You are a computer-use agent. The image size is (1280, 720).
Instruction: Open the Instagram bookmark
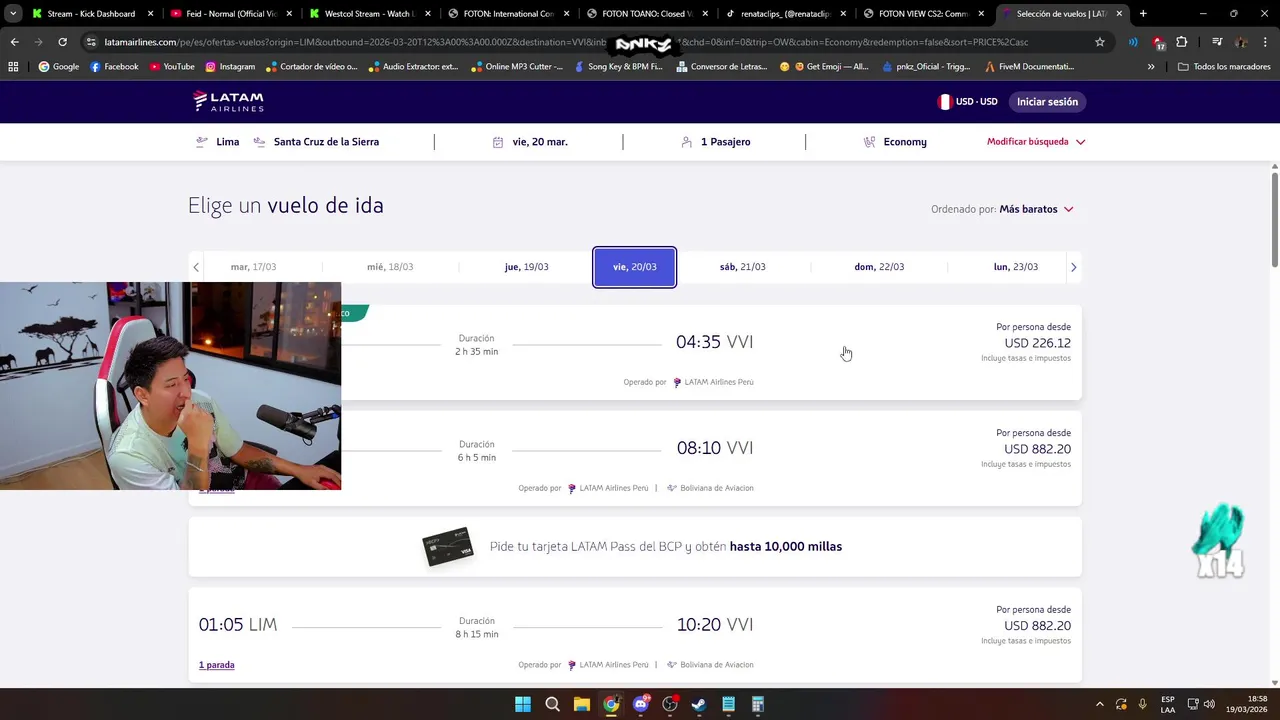[230, 67]
